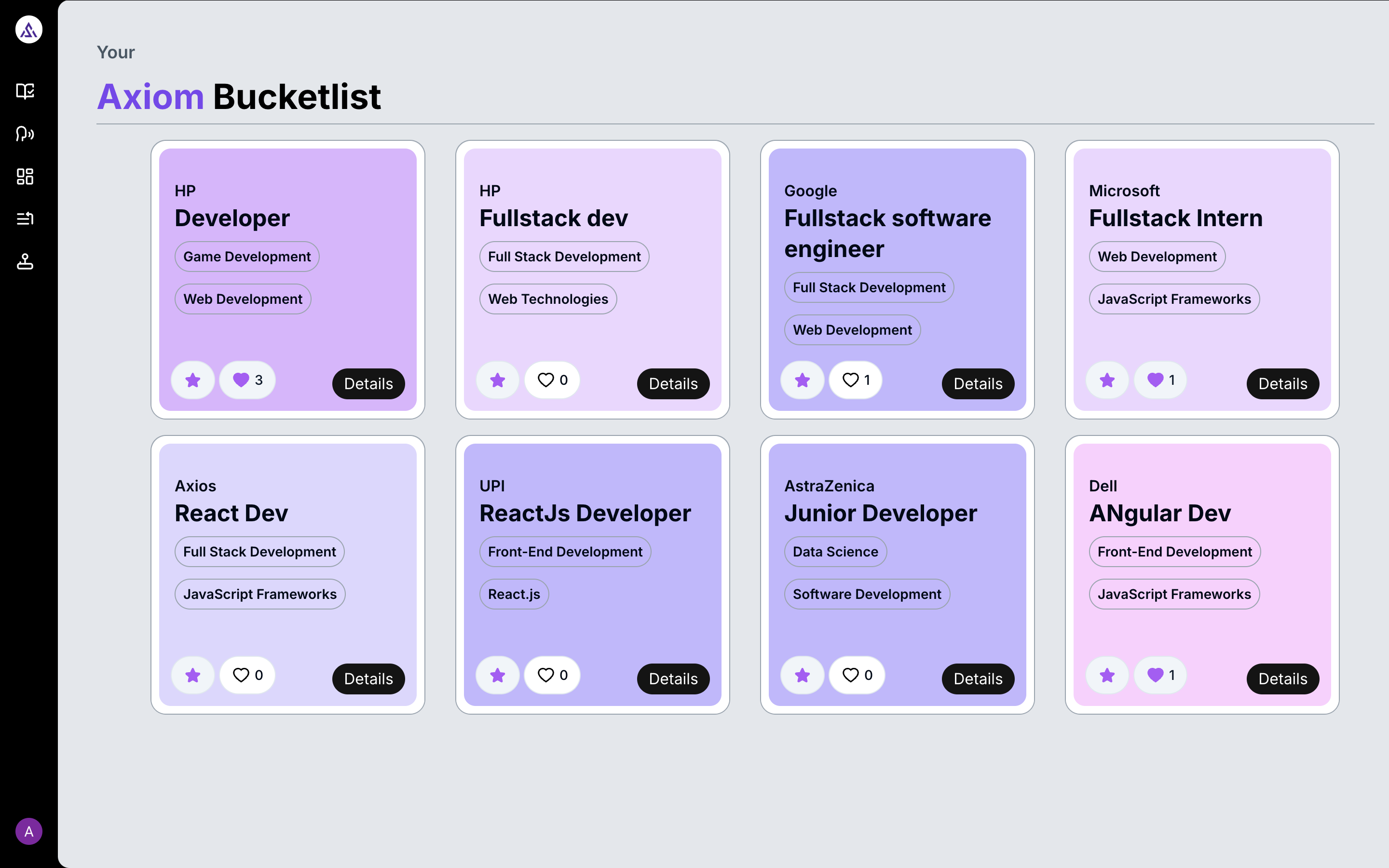
Task: Open the stamp icon in the sidebar
Action: pos(25,262)
